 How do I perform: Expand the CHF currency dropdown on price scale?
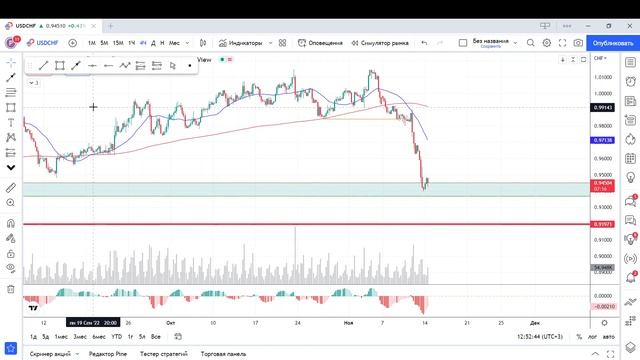coord(600,58)
